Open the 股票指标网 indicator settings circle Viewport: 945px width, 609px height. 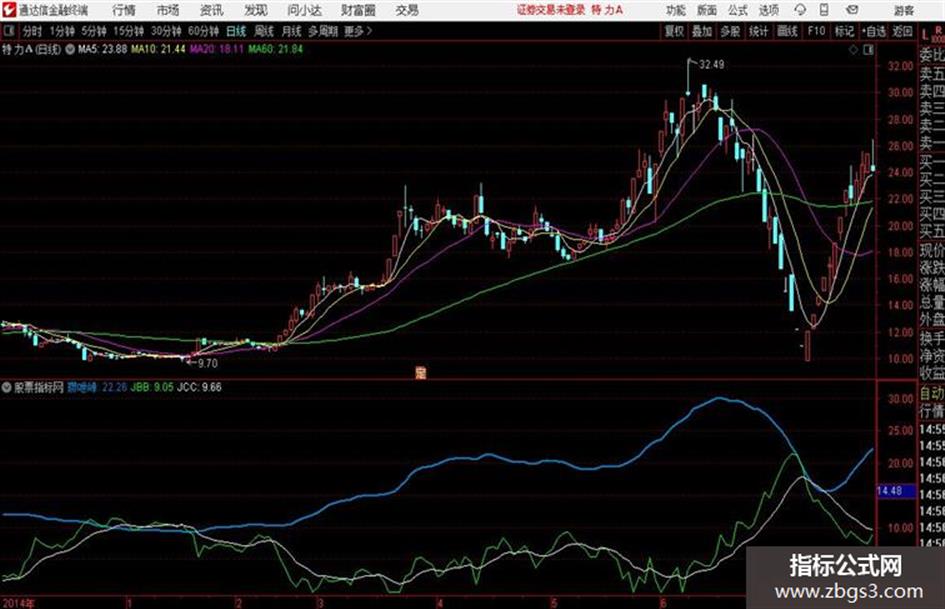pyautogui.click(x=7, y=387)
